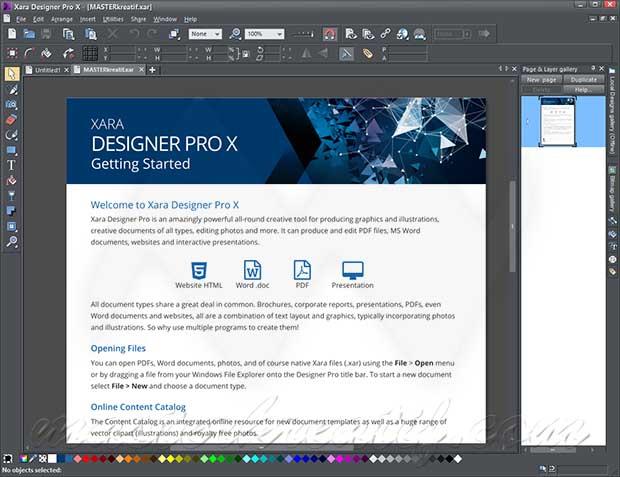Screen dimensions: 620x477
Task: Open the Window menu
Action: (165, 19)
